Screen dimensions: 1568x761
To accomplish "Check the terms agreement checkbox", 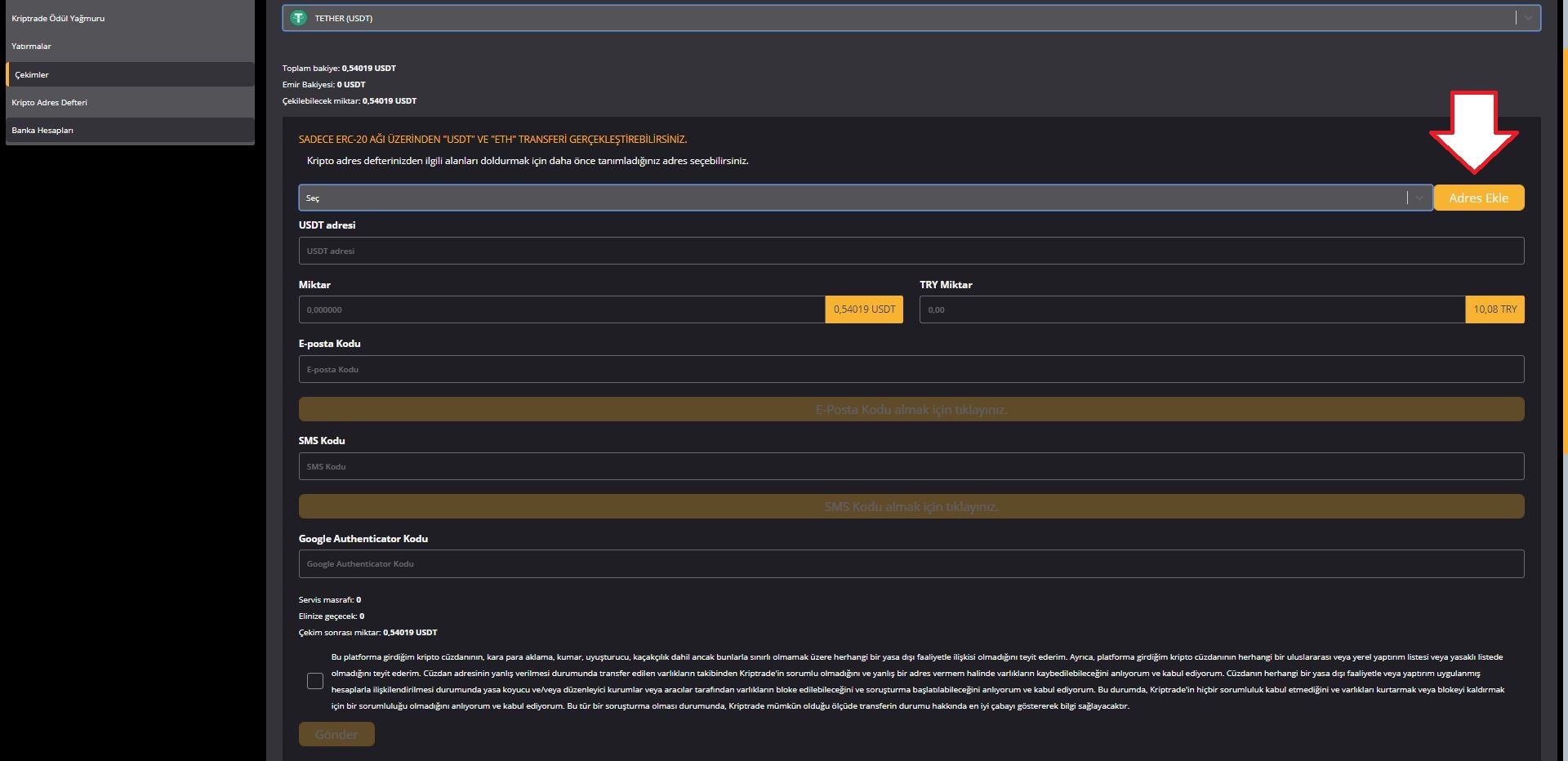I will [x=315, y=681].
